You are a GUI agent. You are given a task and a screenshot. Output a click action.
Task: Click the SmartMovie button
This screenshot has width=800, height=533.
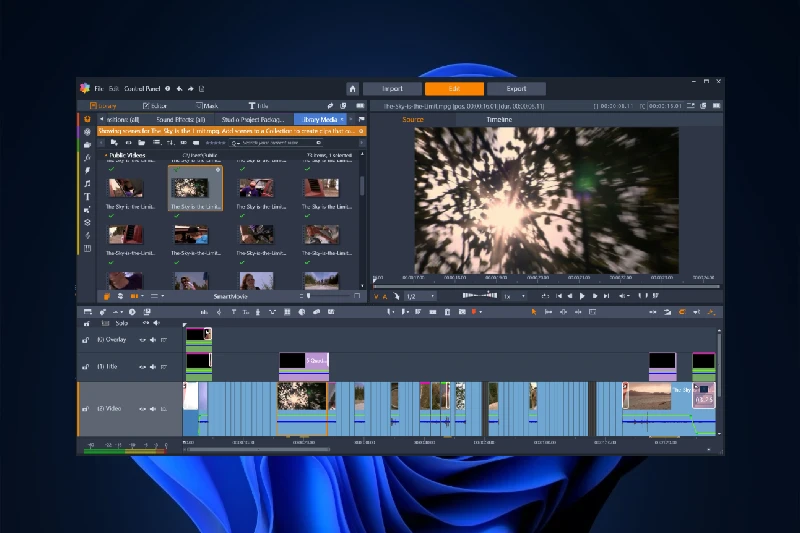click(230, 296)
